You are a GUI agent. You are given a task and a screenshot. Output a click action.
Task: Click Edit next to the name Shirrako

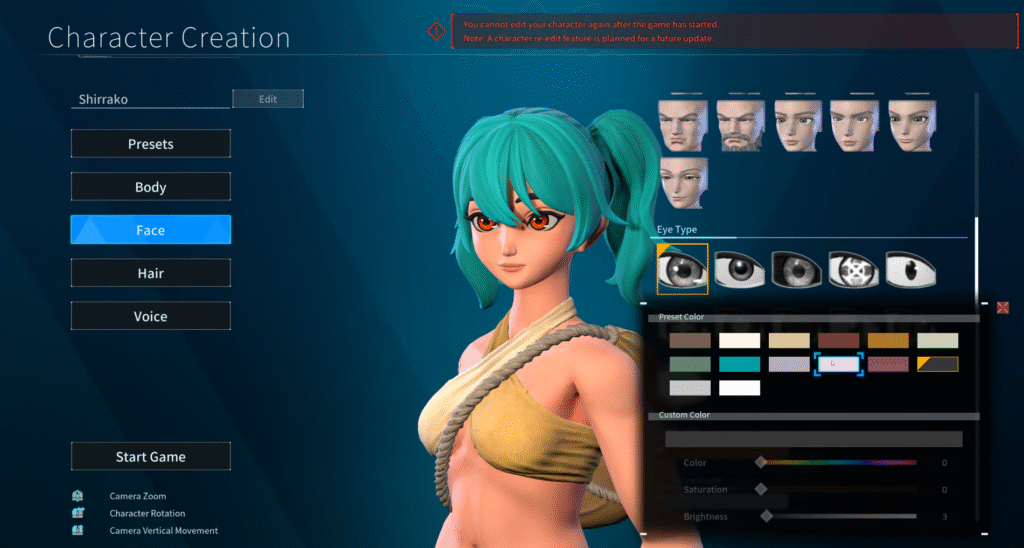click(267, 99)
